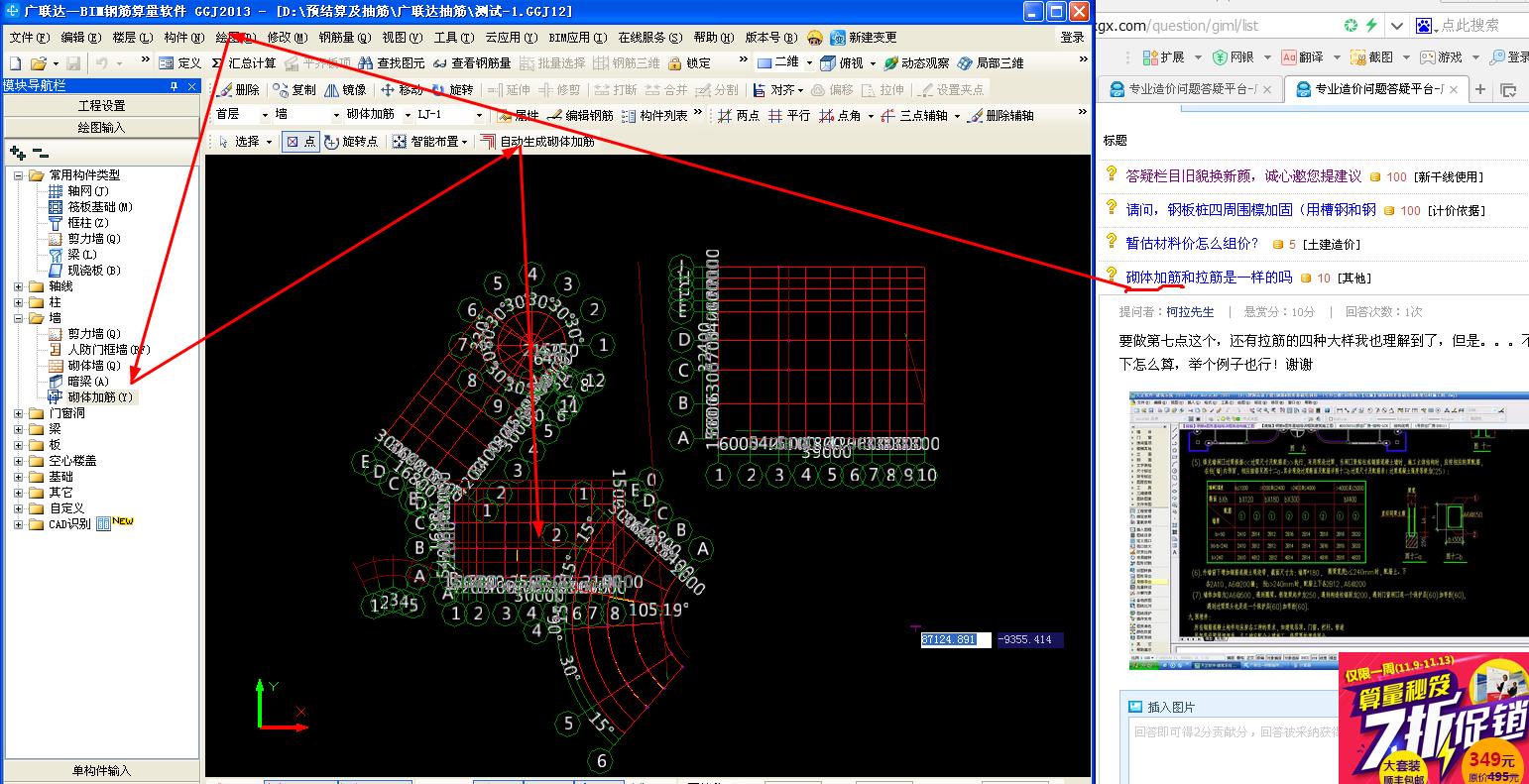This screenshot has height=784, width=1529.
Task: Expand the 门窗洞 tree node
Action: [19, 413]
